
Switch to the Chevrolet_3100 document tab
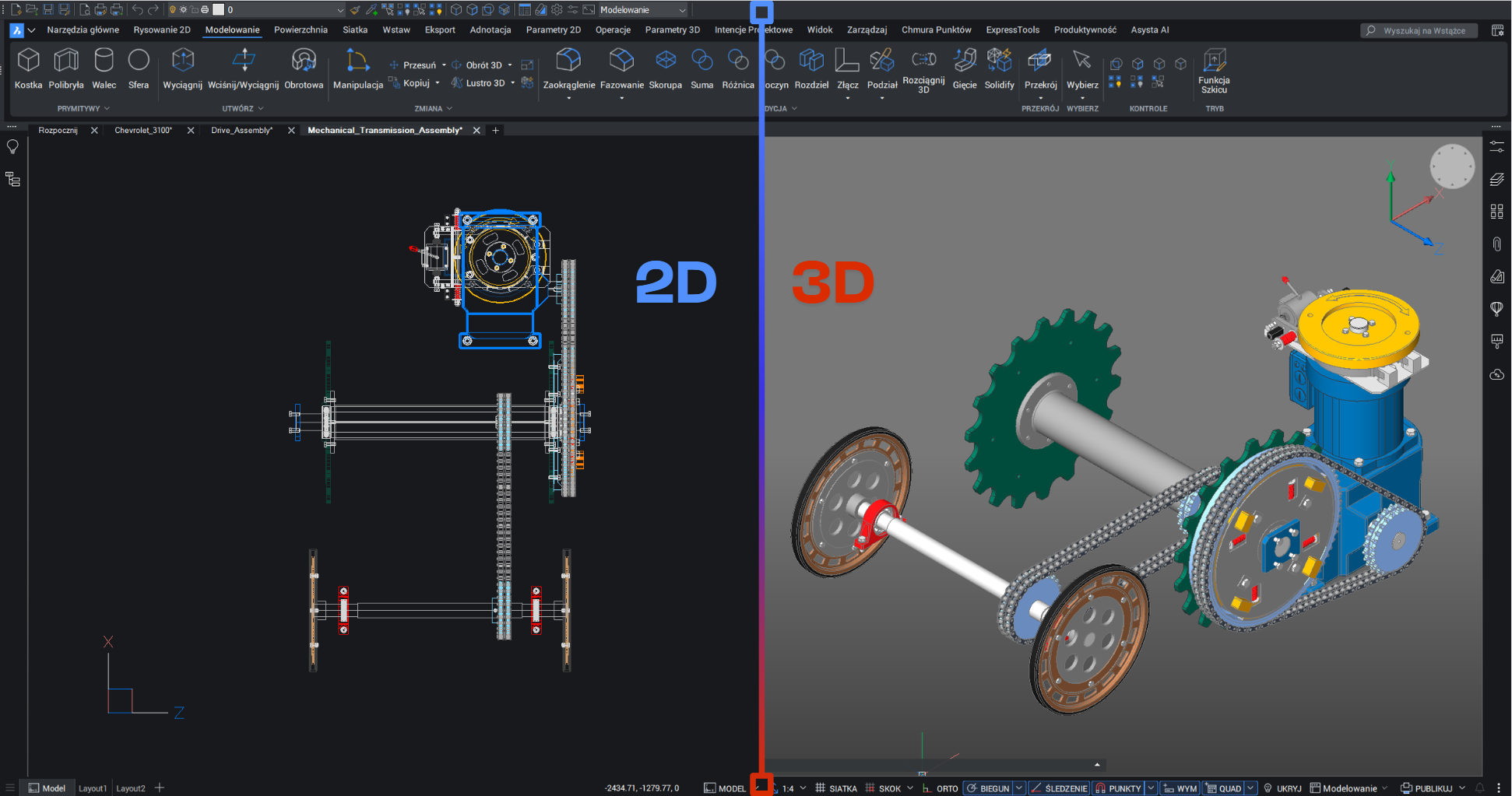pyautogui.click(x=143, y=131)
